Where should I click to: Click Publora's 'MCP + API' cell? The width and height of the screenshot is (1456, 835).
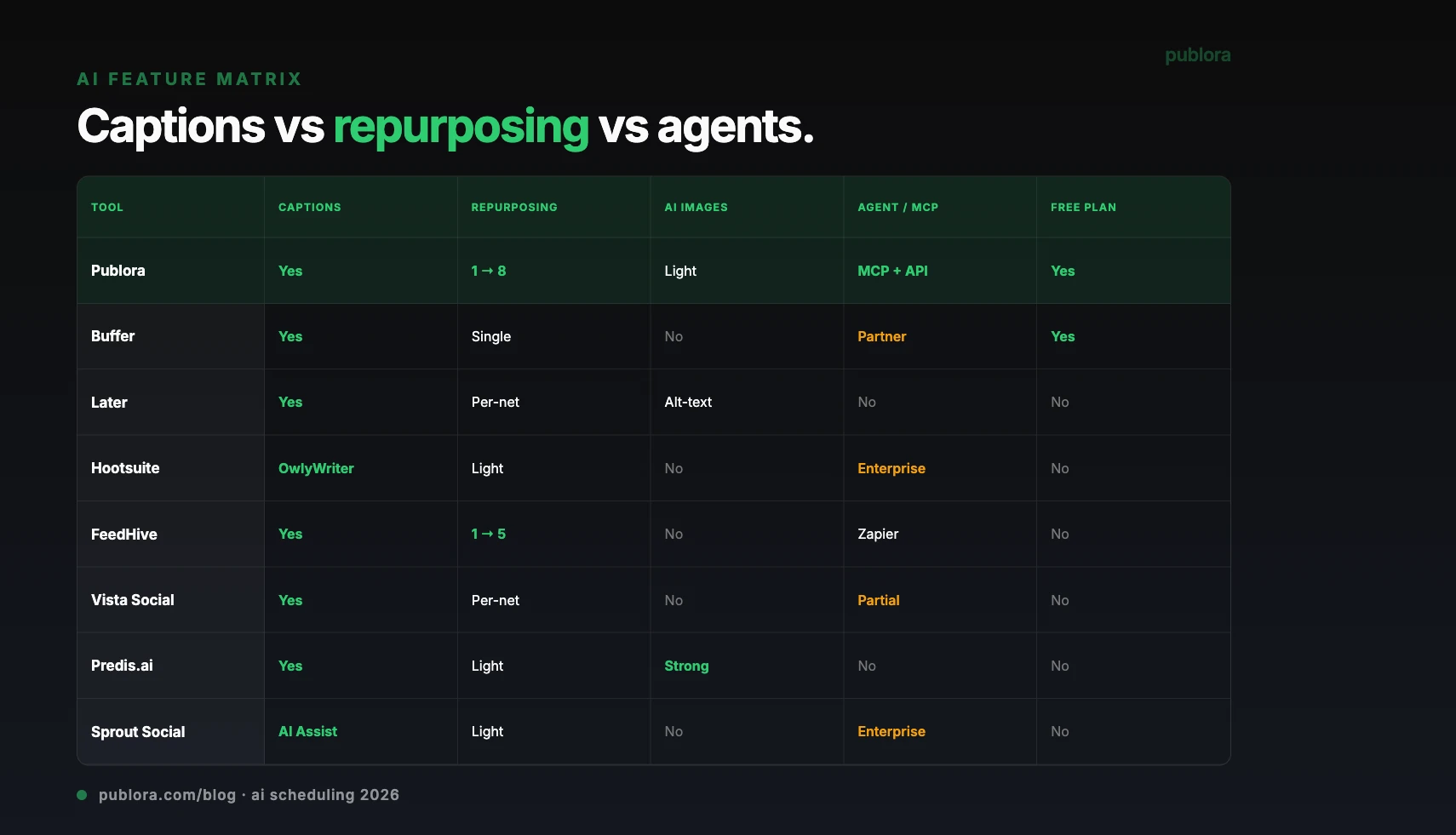tap(892, 271)
